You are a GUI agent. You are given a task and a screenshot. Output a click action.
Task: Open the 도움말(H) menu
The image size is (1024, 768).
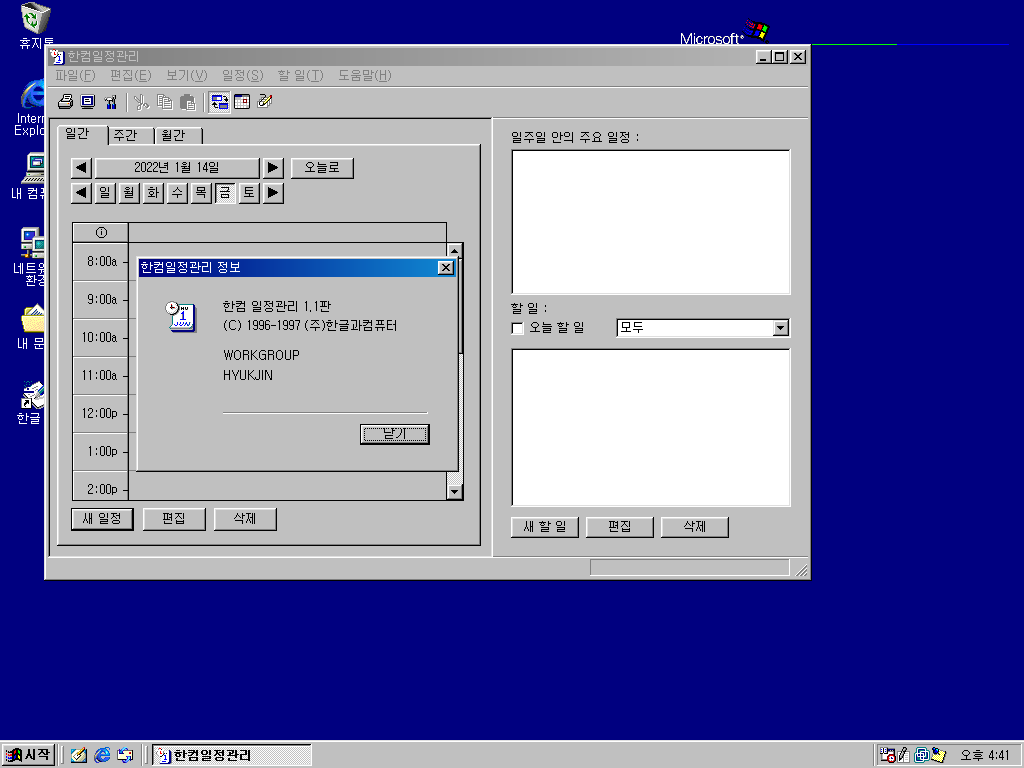click(364, 76)
